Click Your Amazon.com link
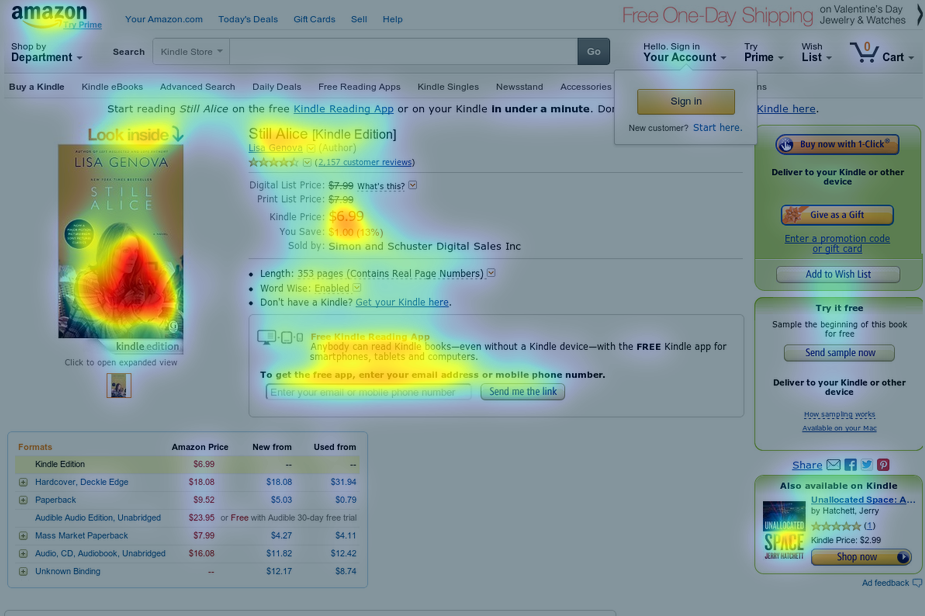 [x=164, y=19]
